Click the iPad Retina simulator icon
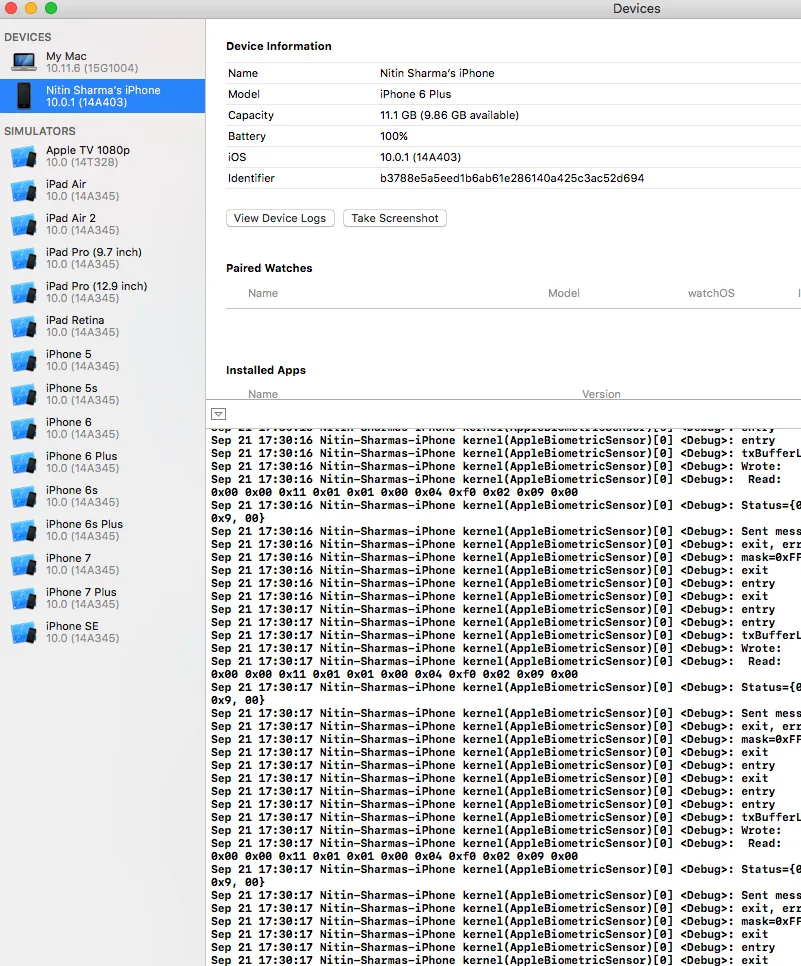The image size is (801, 966). coord(24,327)
